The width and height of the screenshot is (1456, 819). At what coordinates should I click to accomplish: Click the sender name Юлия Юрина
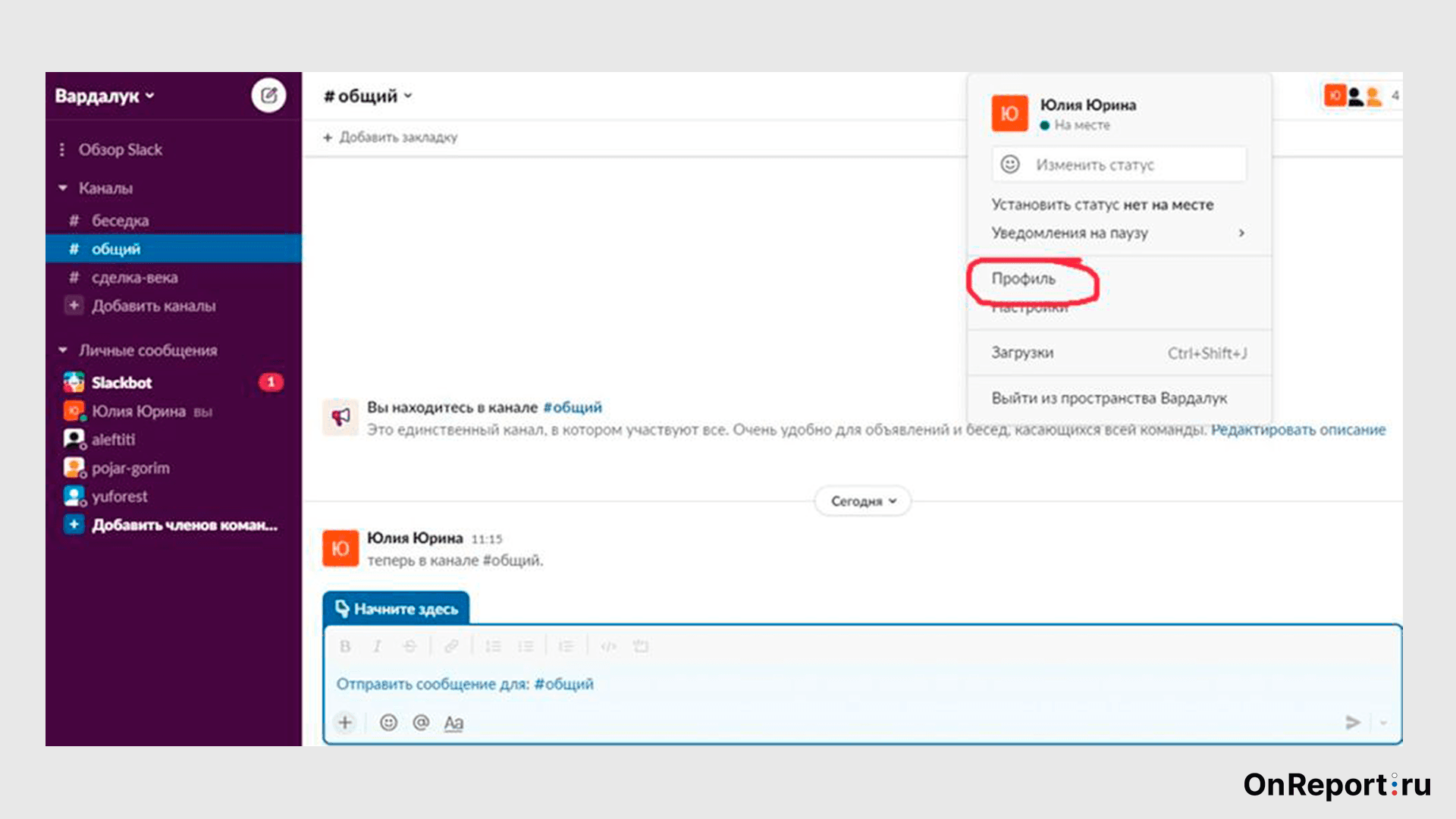415,538
